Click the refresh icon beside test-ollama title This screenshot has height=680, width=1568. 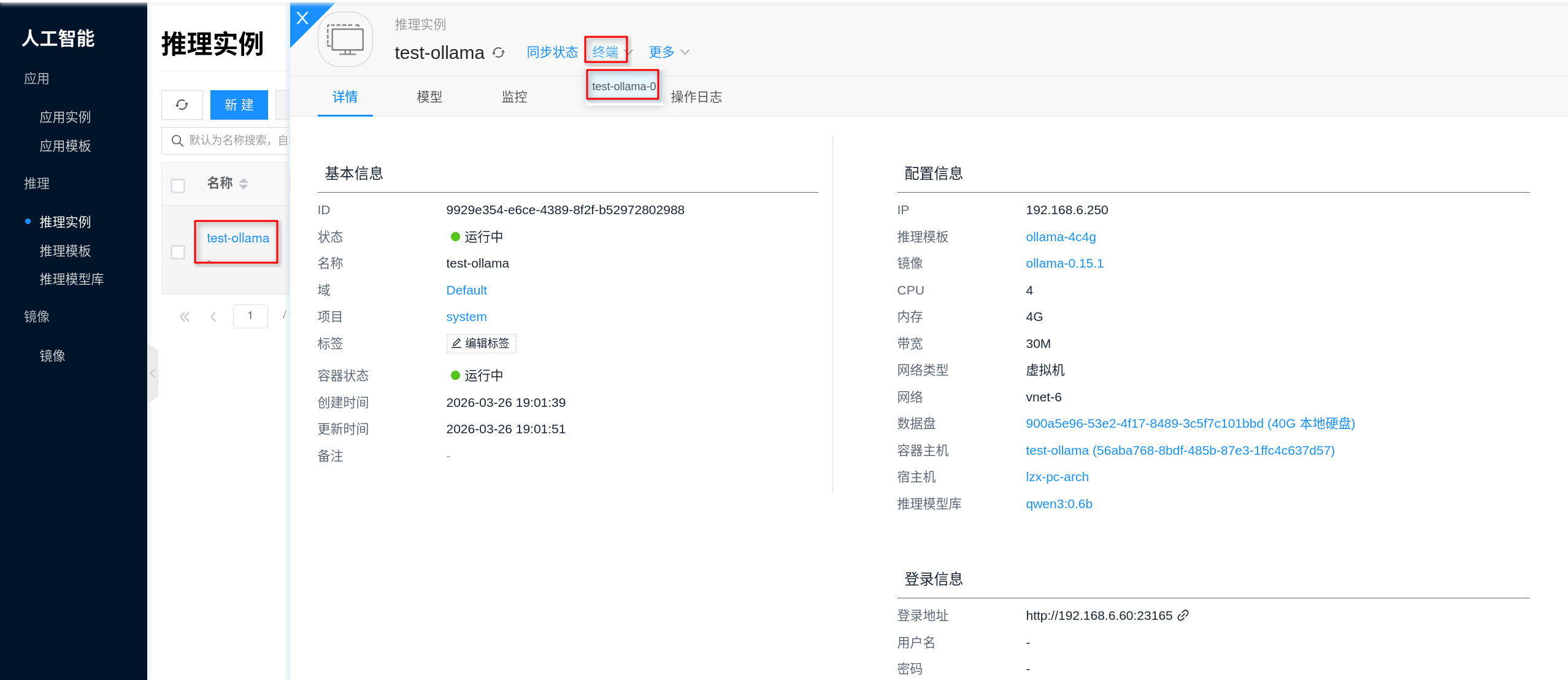click(499, 53)
